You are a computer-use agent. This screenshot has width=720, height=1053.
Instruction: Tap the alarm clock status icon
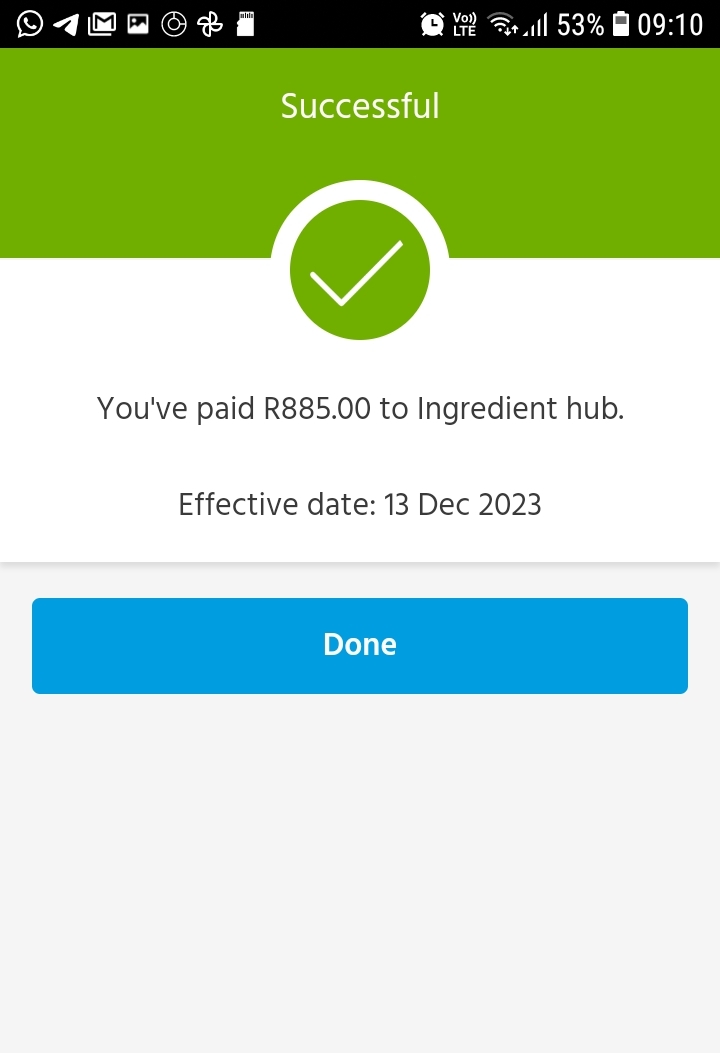(x=432, y=24)
